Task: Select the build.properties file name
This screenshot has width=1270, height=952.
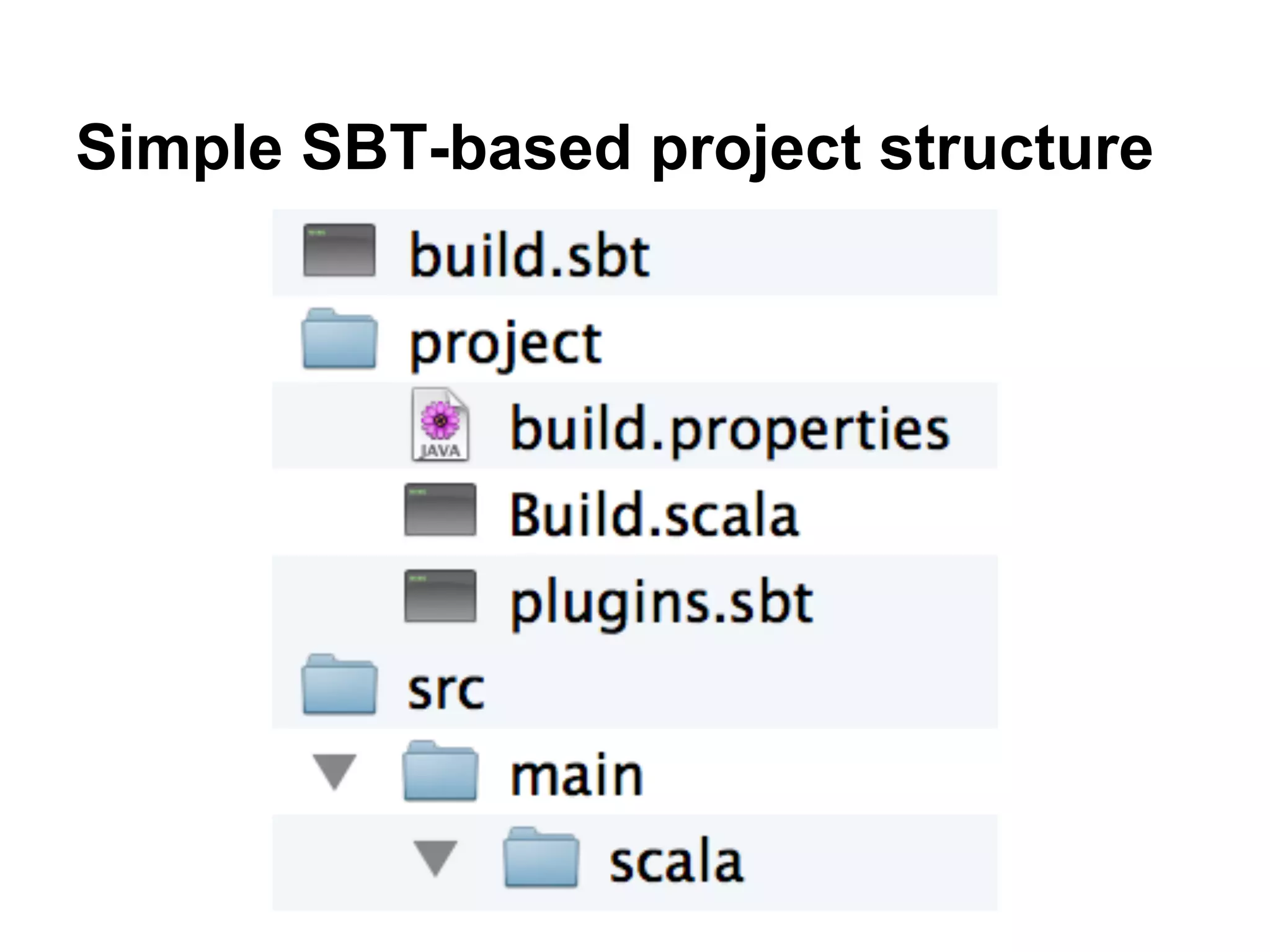Action: click(x=729, y=429)
